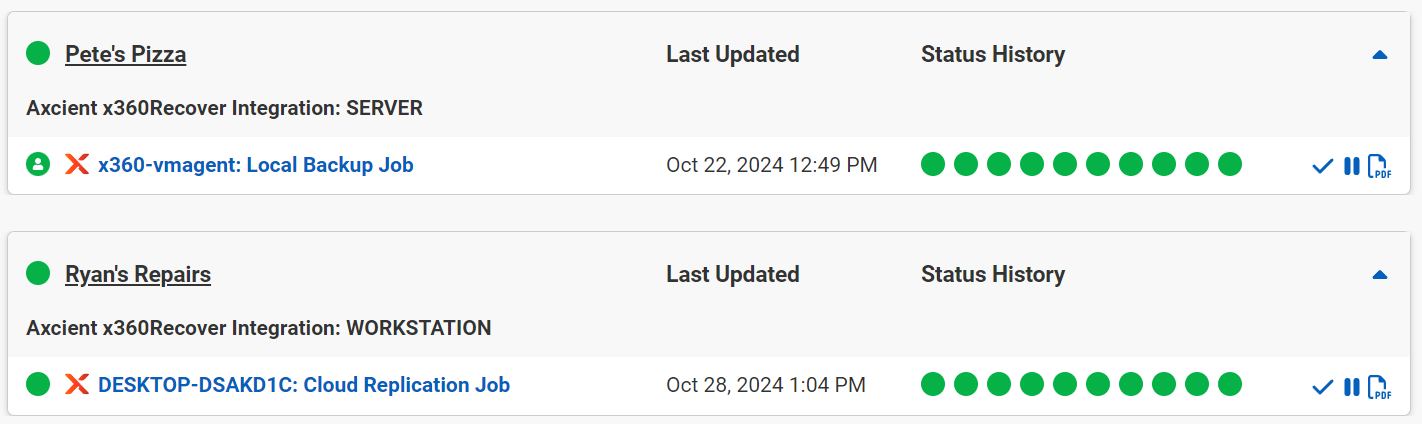This screenshot has width=1422, height=424.
Task: Click first status history dot for x360-vmagent
Action: tap(933, 164)
